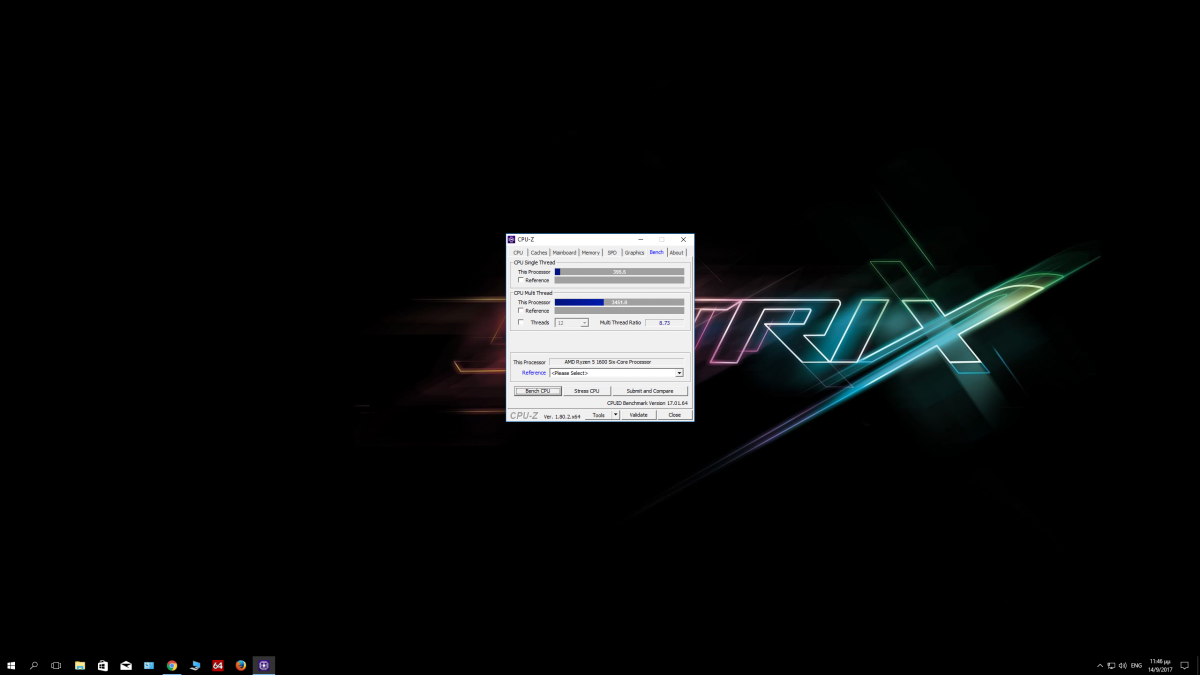Viewport: 1200px width, 675px height.
Task: Click the CPU-Z title bar logo icon
Action: point(512,240)
